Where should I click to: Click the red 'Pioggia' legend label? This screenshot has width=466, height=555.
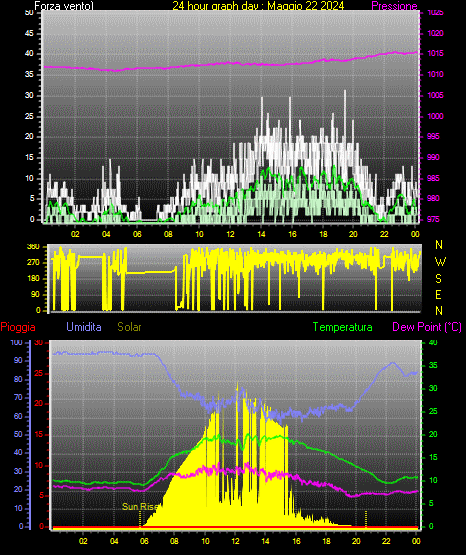pyautogui.click(x=18, y=327)
